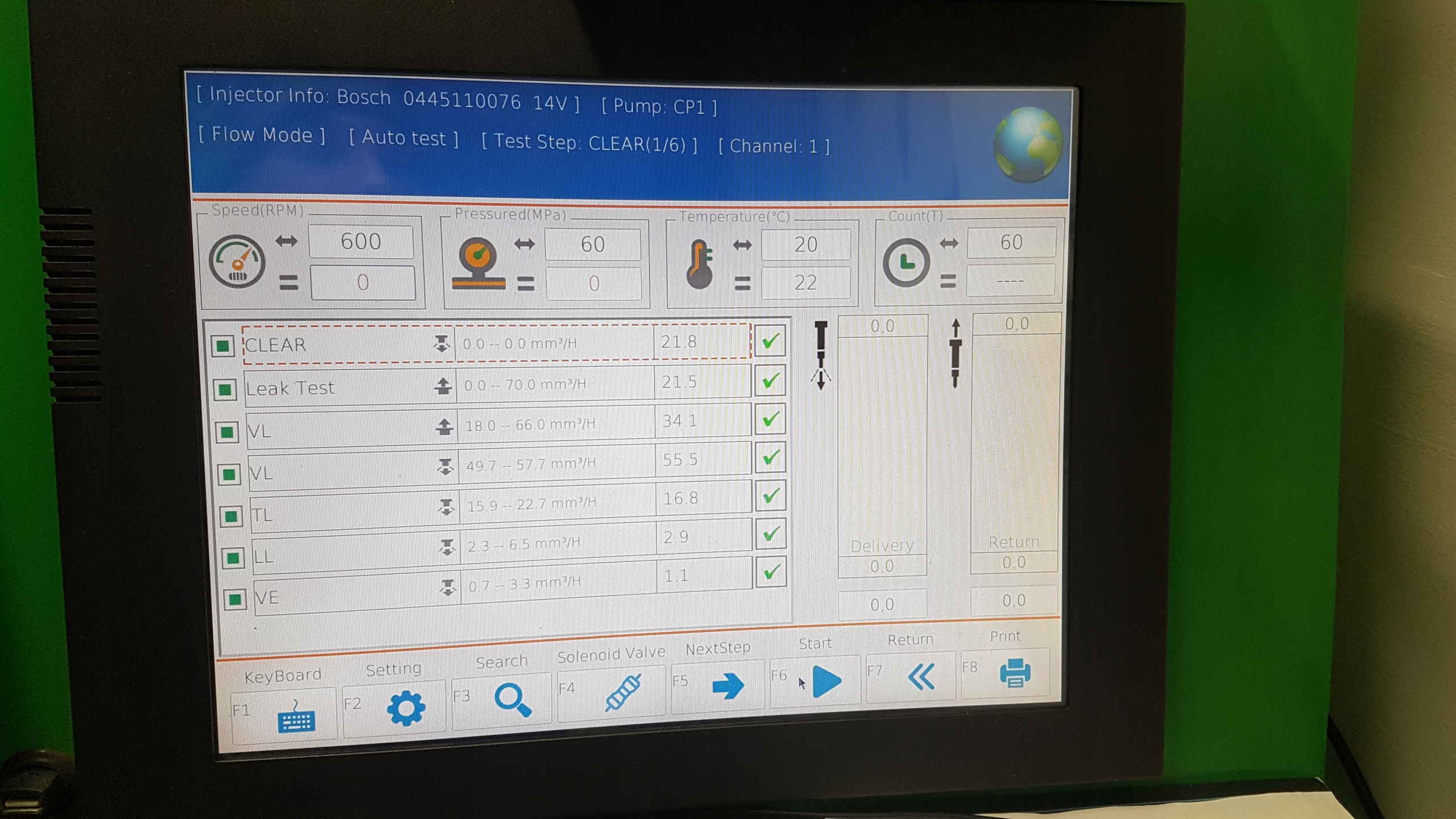Image resolution: width=1456 pixels, height=819 pixels.
Task: Click the 18.0--66.0 VL row arrow
Action: coord(444,427)
